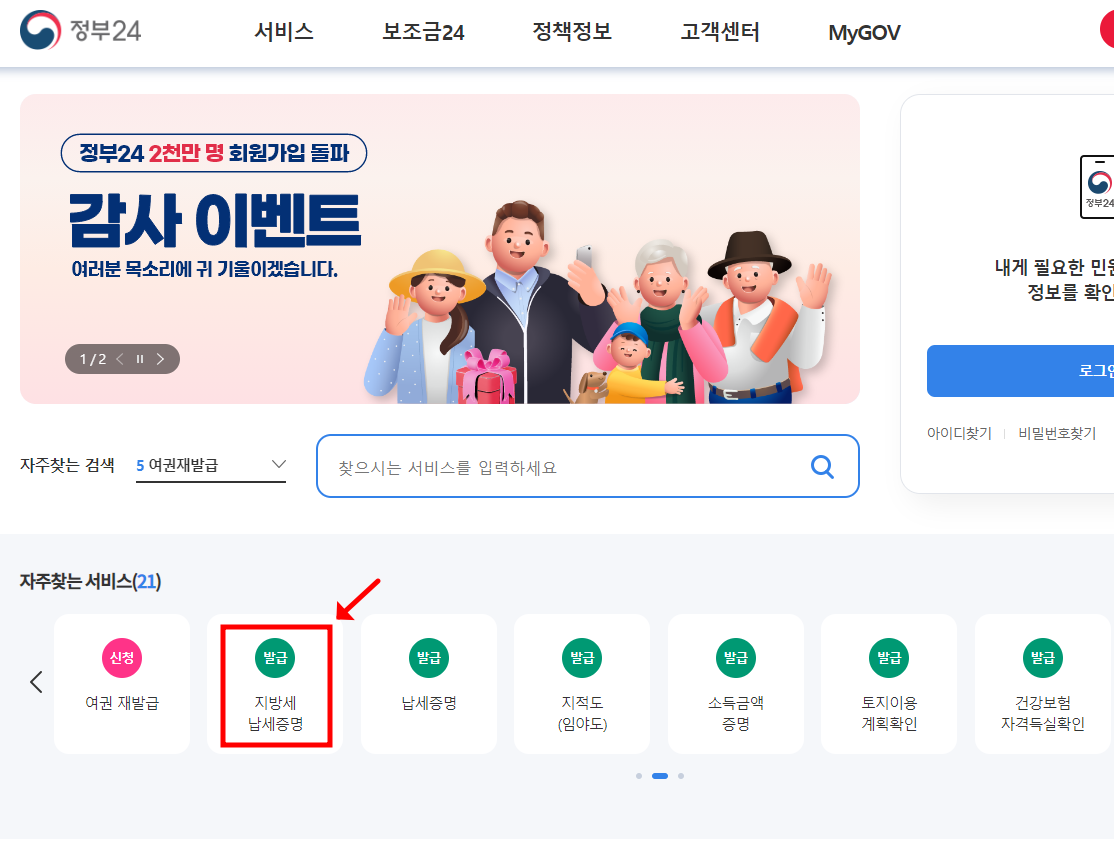This screenshot has height=868, width=1114.
Task: Open the MyGOV menu
Action: [864, 33]
